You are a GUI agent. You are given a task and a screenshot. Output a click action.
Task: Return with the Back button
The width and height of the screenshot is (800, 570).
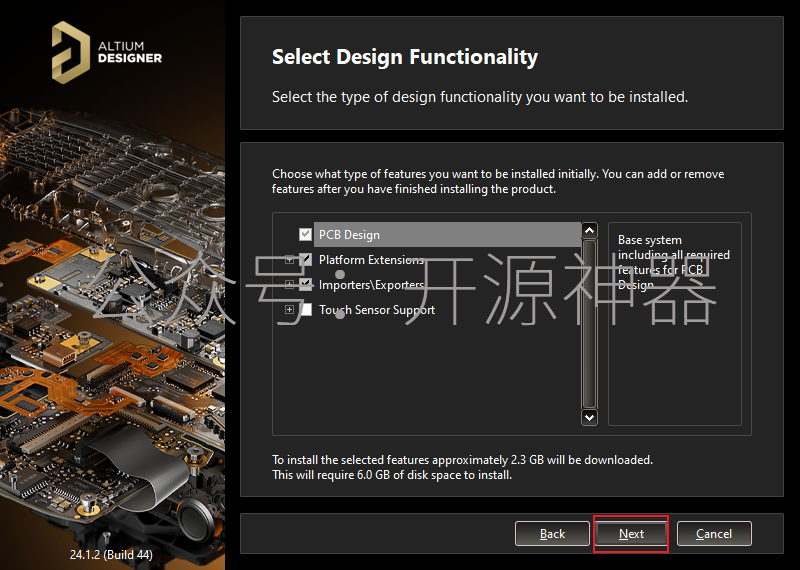(552, 534)
